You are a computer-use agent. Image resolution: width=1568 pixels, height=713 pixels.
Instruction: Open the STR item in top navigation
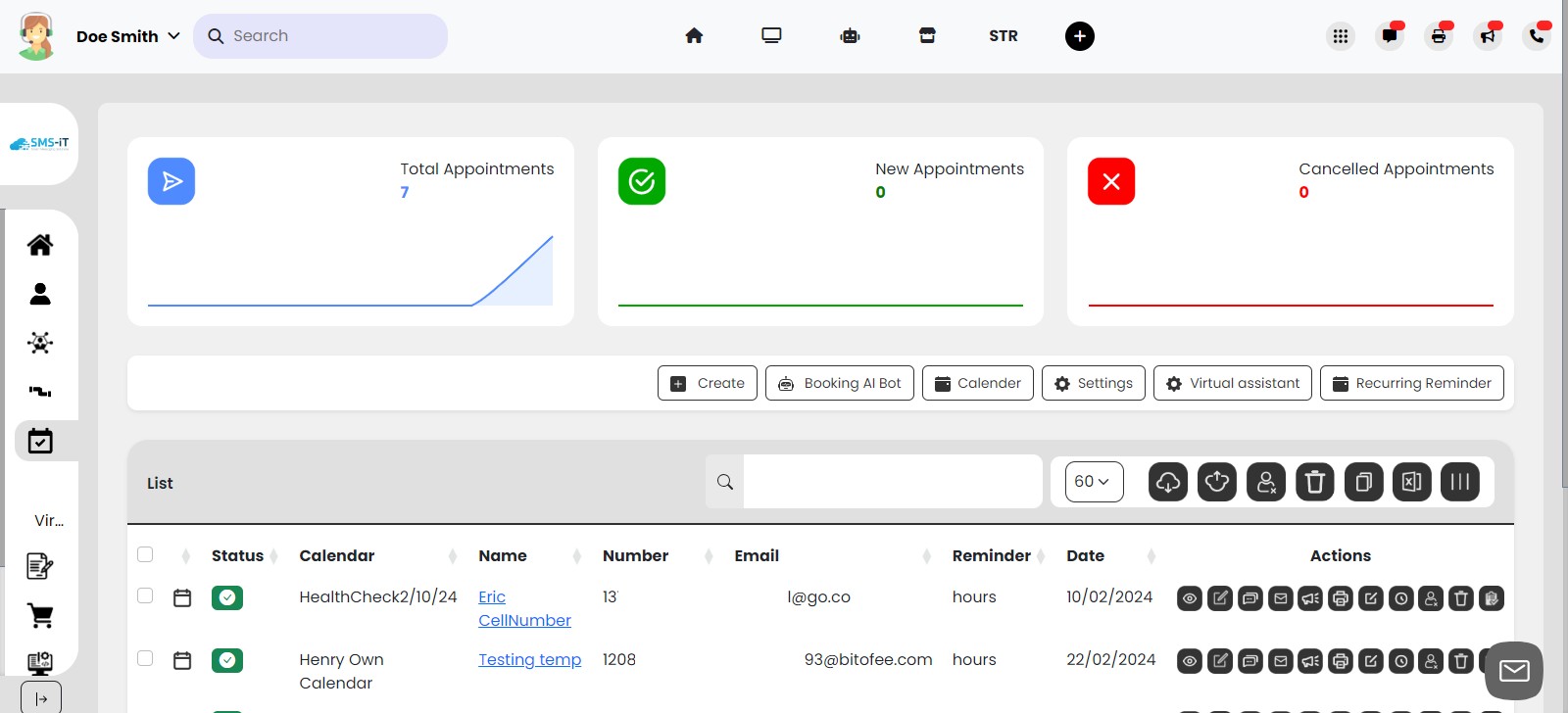[x=1003, y=36]
